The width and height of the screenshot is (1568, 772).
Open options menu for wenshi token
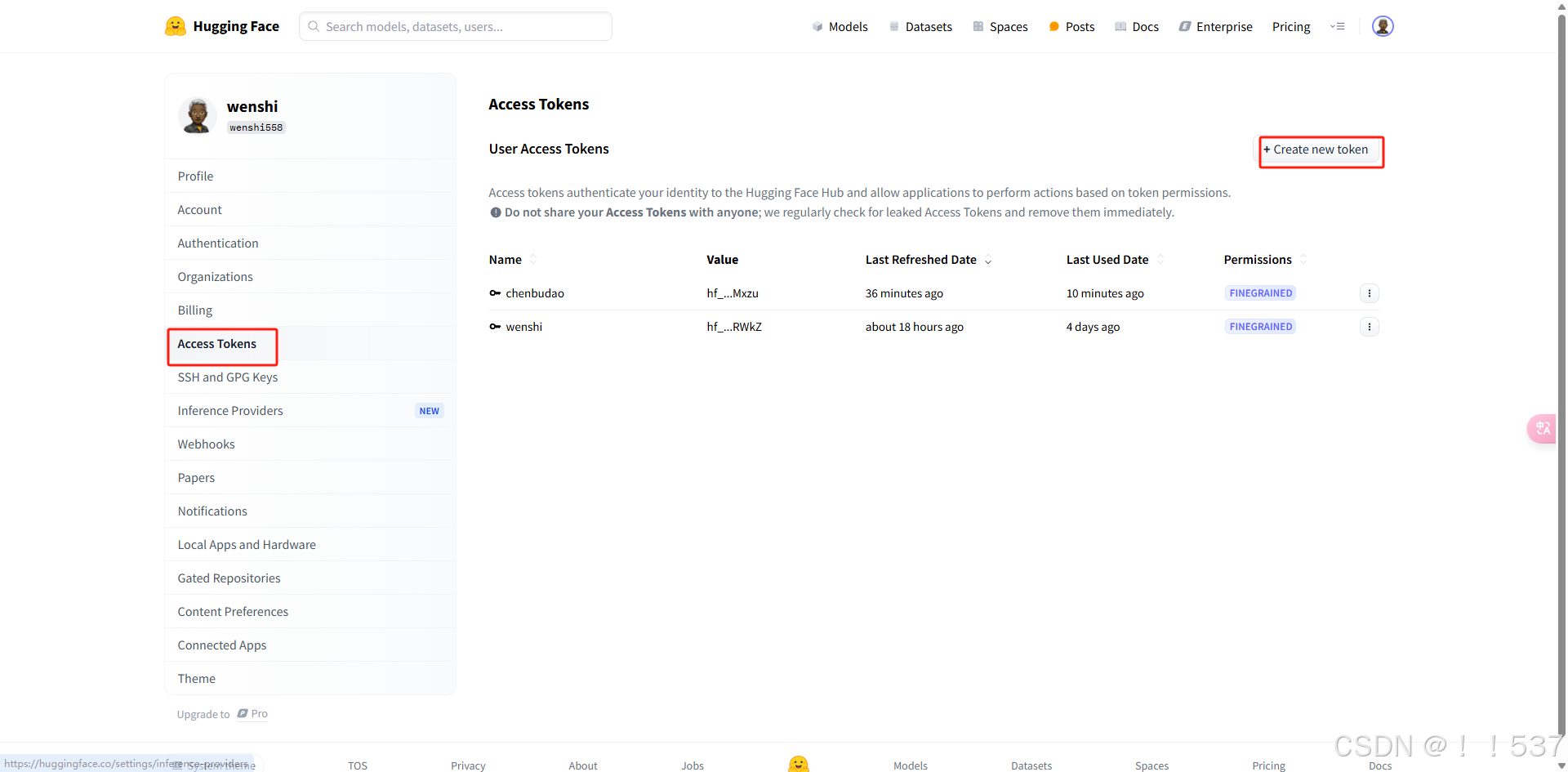click(x=1370, y=327)
